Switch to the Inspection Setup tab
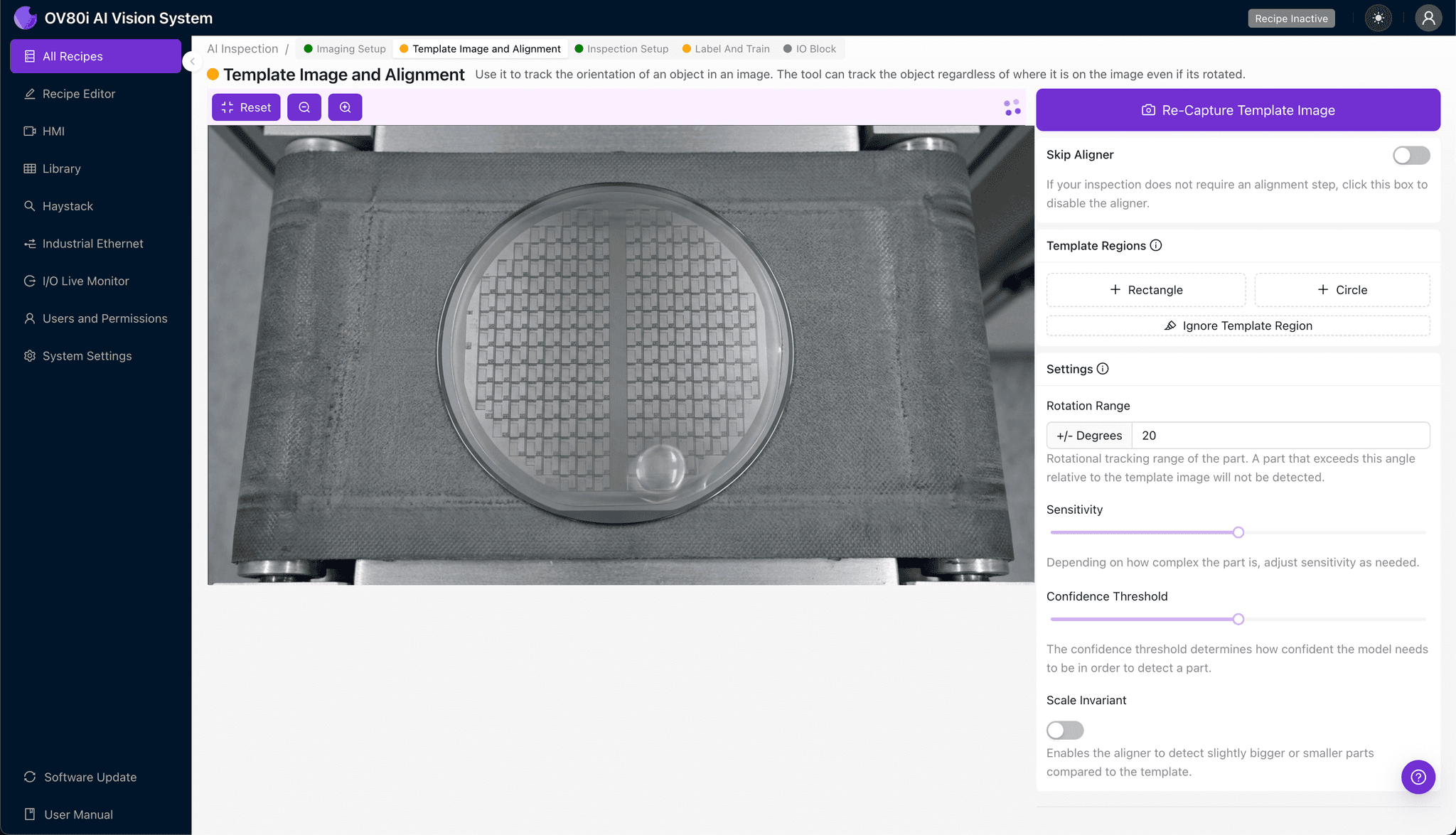Viewport: 1456px width, 835px height. [621, 49]
